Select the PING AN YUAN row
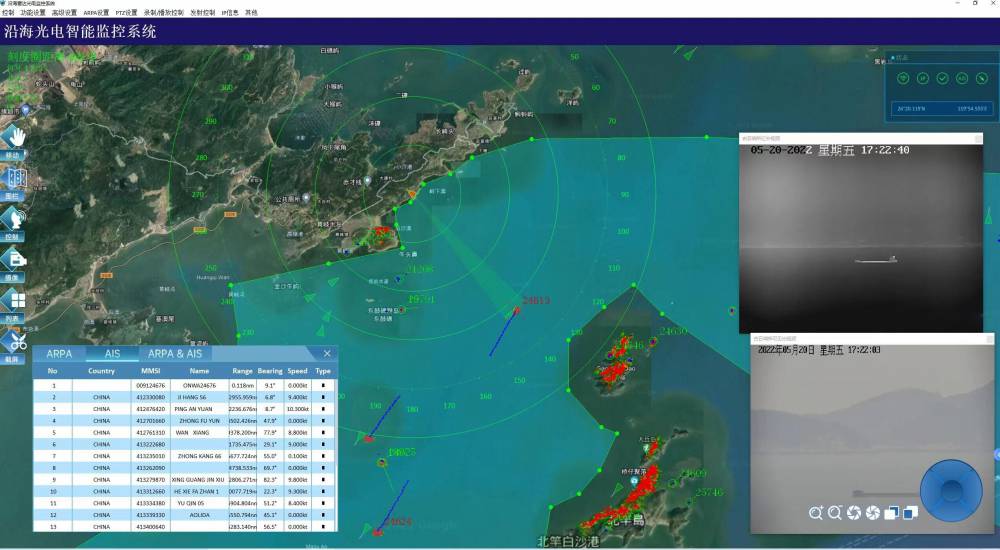Screen dimensions: 1000x550 pos(185,409)
